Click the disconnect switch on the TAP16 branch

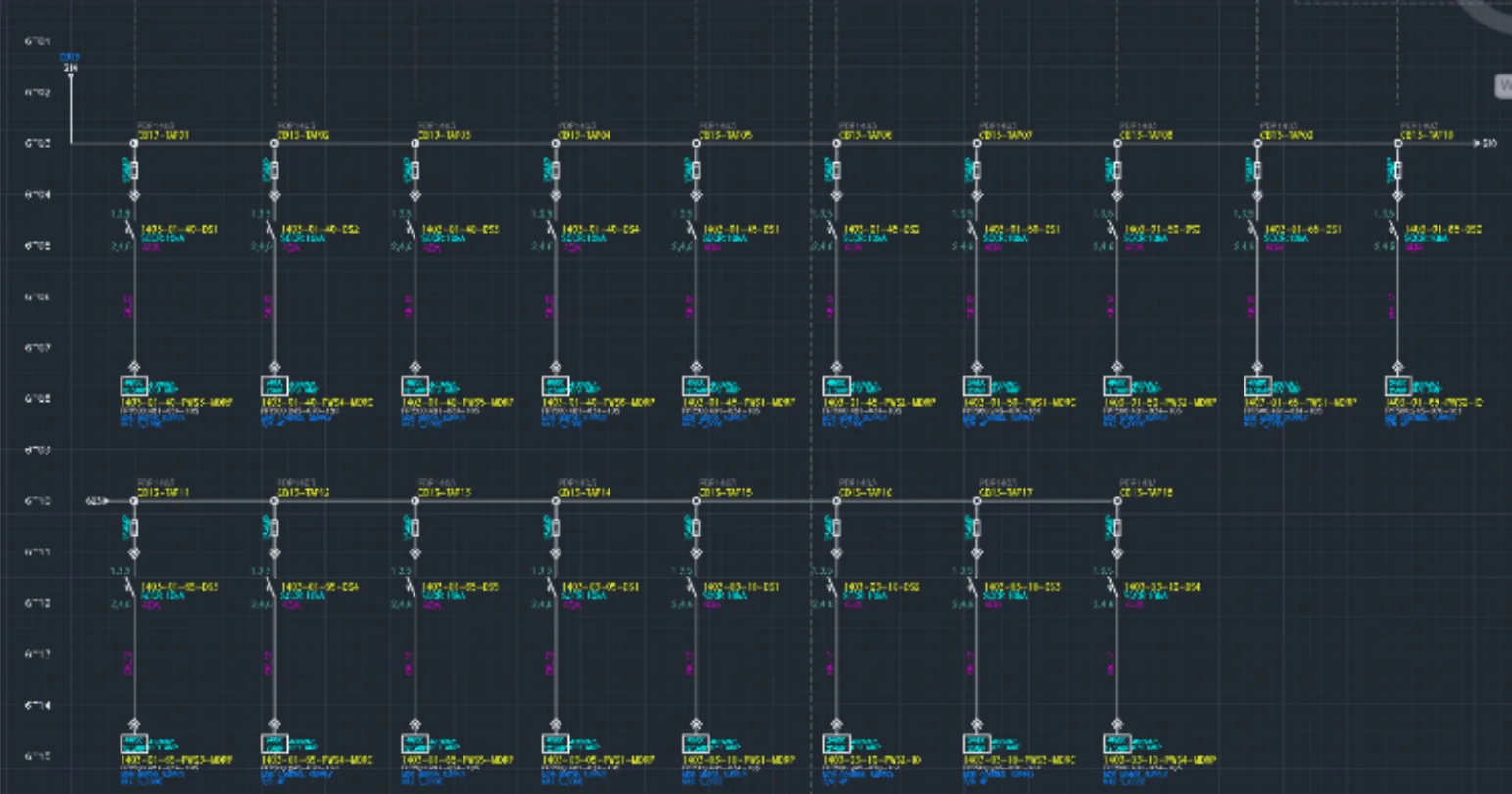tap(833, 587)
